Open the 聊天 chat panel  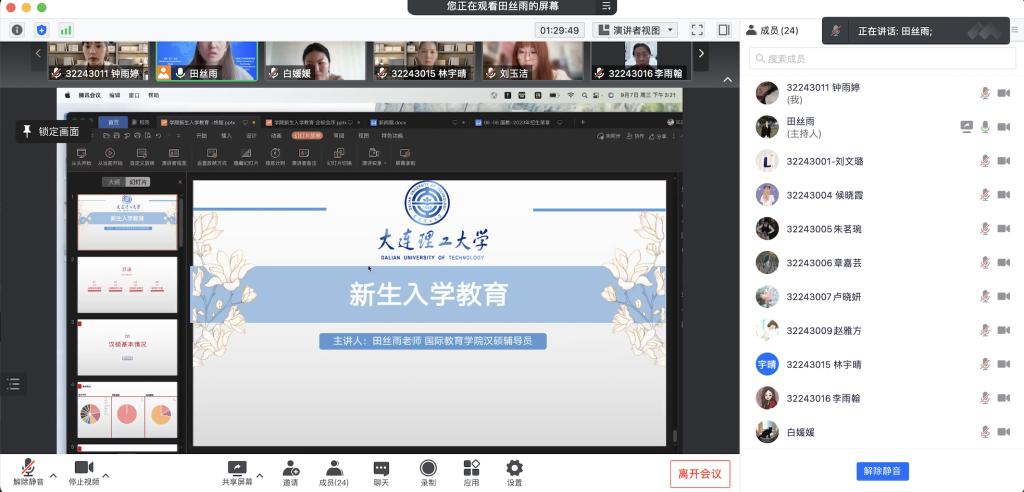(x=381, y=472)
